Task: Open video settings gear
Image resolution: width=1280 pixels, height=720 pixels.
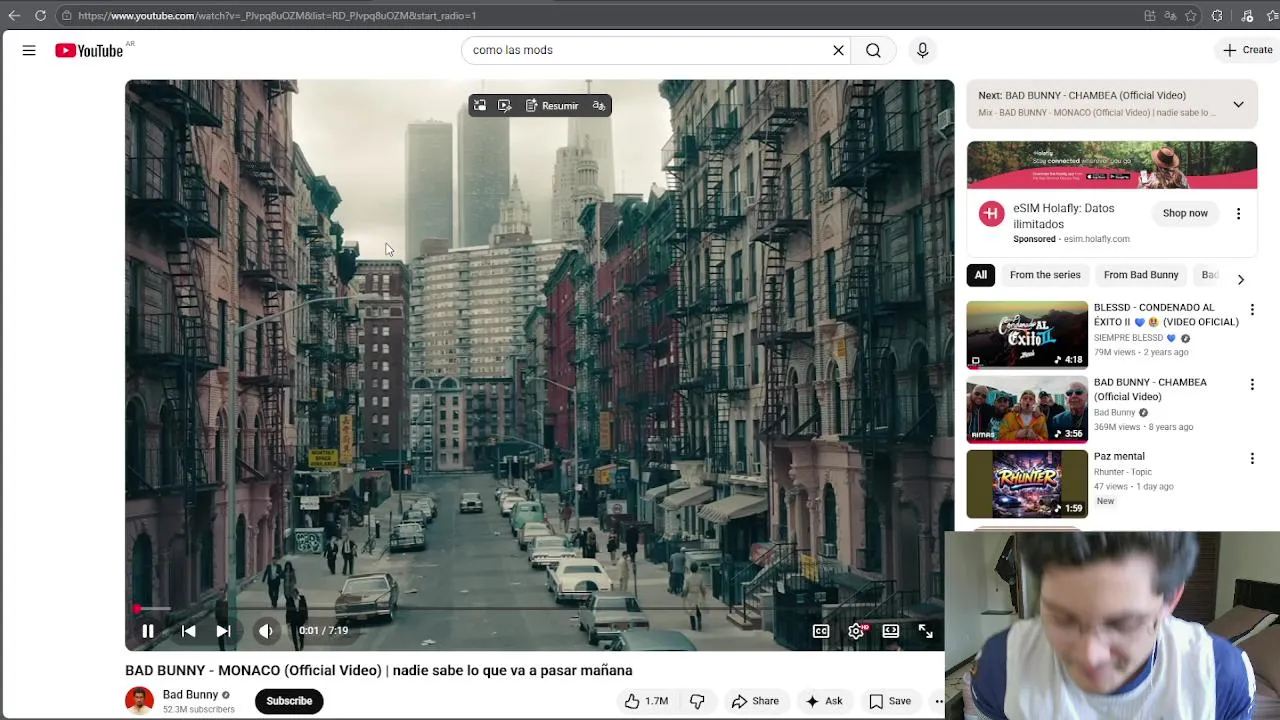Action: 856,631
